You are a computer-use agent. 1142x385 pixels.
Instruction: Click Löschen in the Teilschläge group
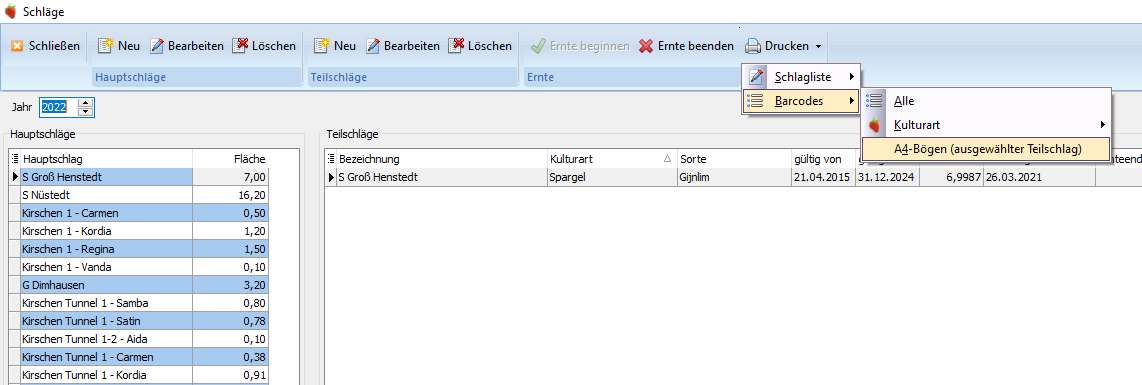(x=480, y=46)
